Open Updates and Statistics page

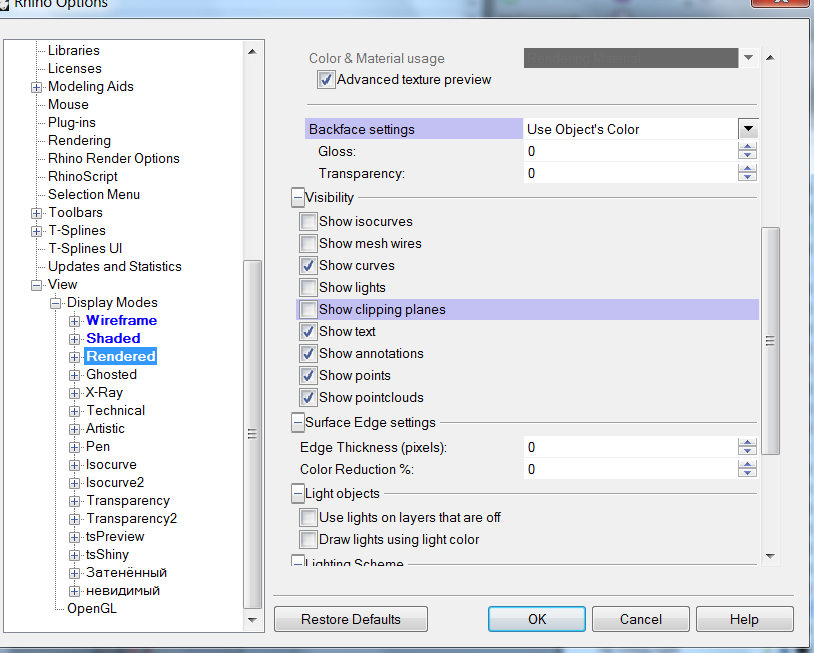click(x=115, y=267)
